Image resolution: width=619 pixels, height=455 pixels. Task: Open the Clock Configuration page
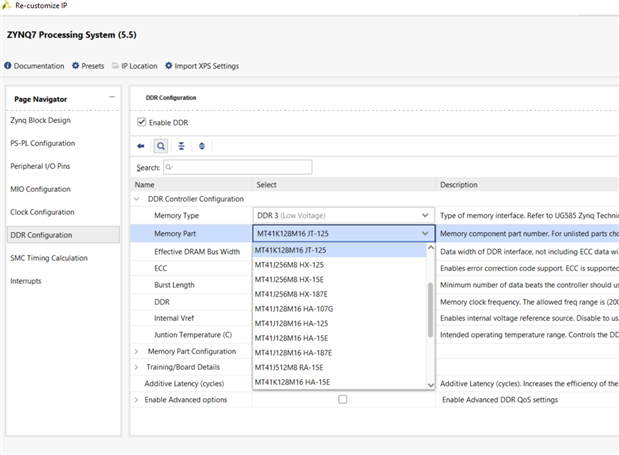[x=42, y=212]
